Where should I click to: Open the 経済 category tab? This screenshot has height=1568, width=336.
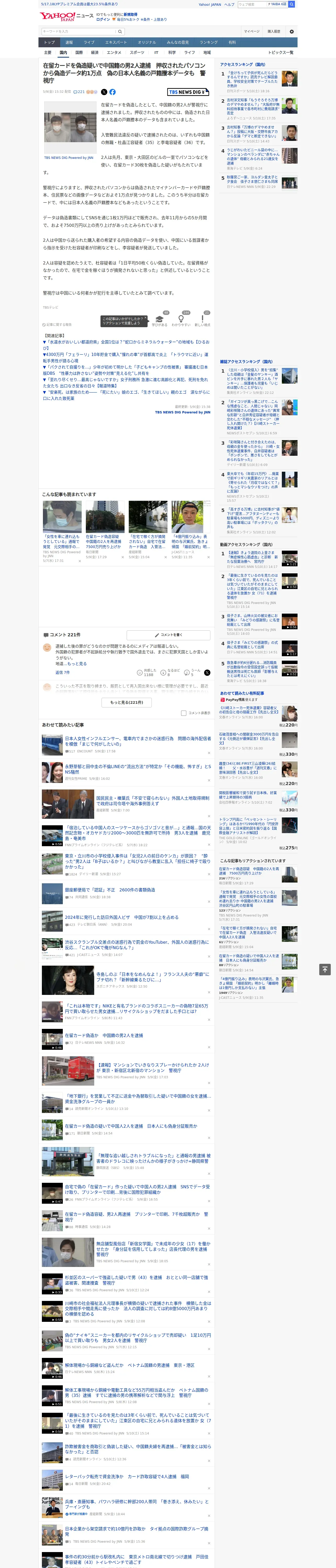click(94, 52)
